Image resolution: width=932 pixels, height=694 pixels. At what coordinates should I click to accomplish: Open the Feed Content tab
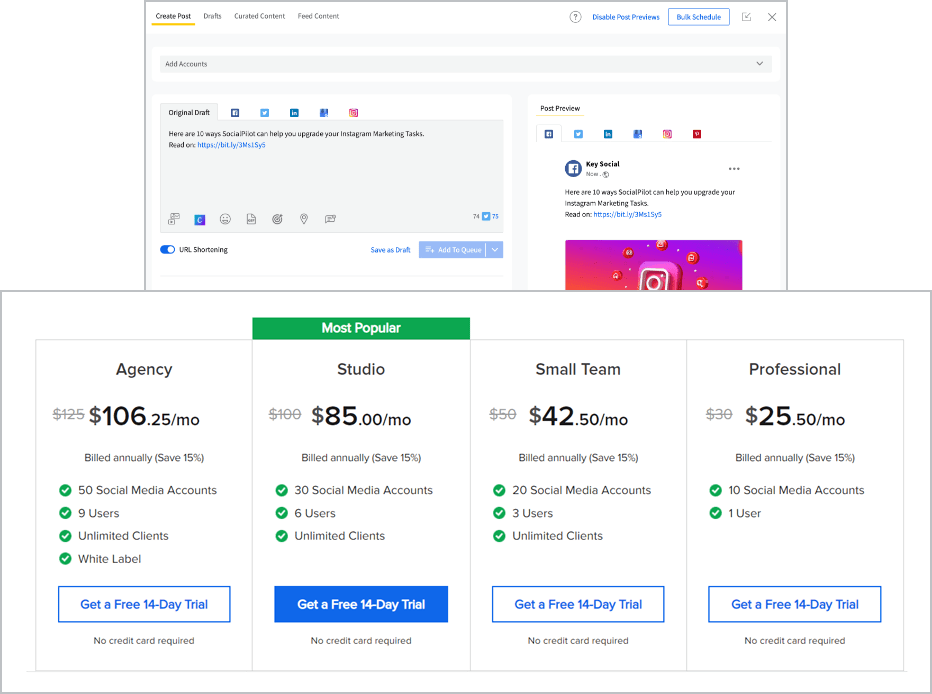tap(319, 16)
